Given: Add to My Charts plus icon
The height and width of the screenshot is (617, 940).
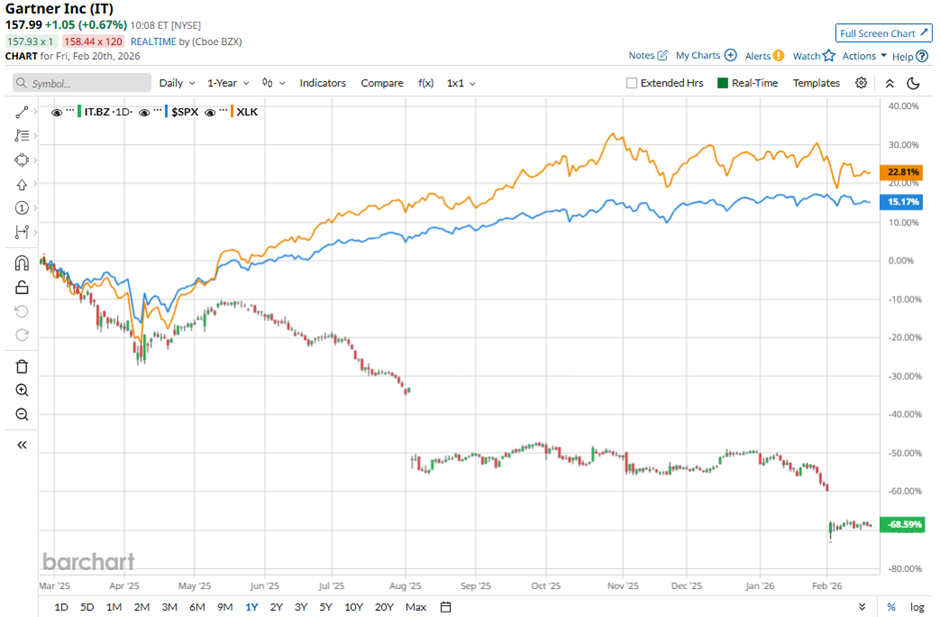Looking at the screenshot, I should (x=730, y=55).
